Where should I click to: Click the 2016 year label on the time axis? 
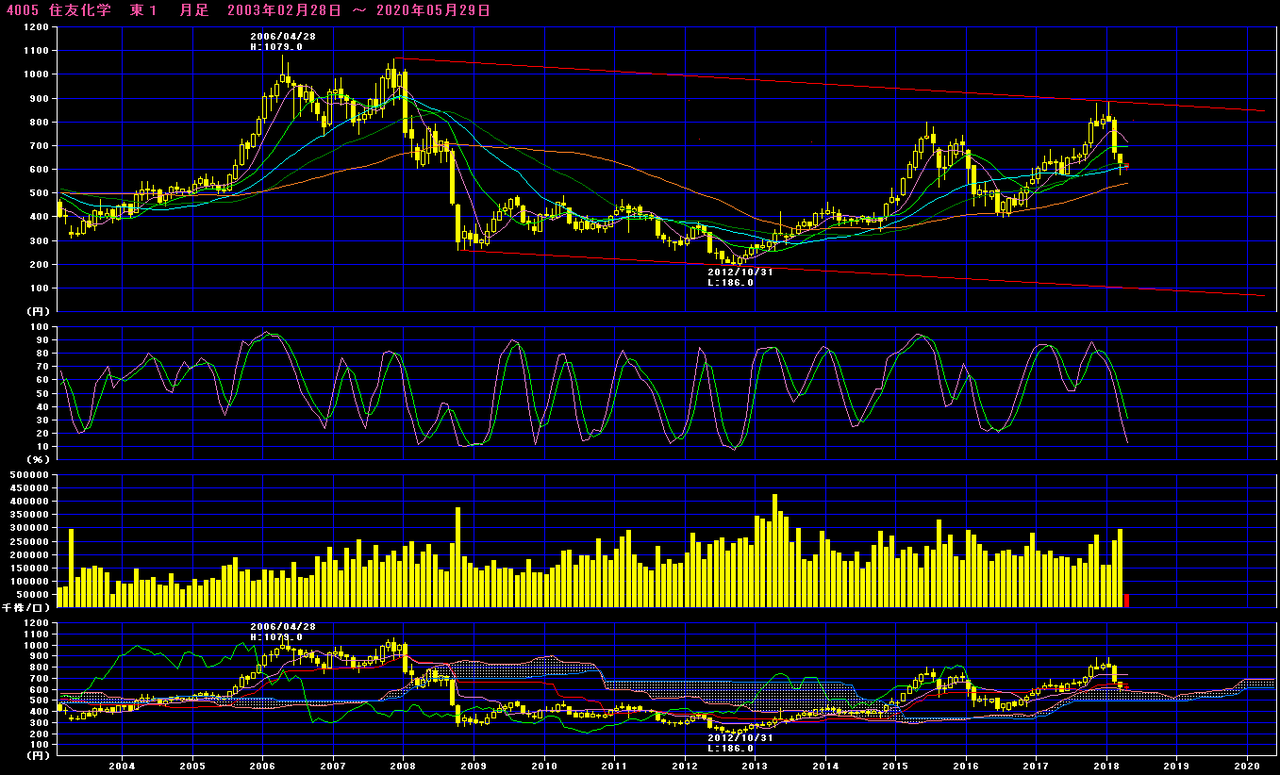pyautogui.click(x=966, y=765)
